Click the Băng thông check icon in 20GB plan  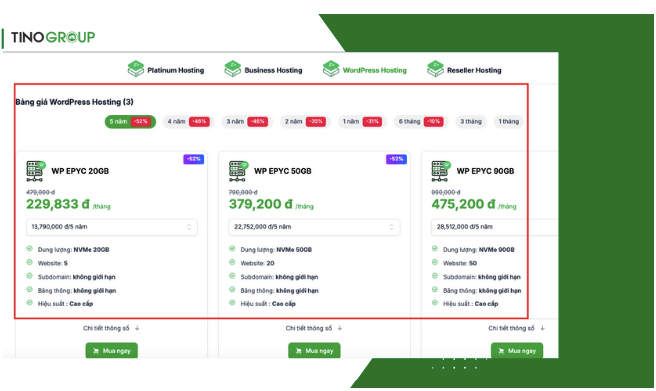click(29, 289)
